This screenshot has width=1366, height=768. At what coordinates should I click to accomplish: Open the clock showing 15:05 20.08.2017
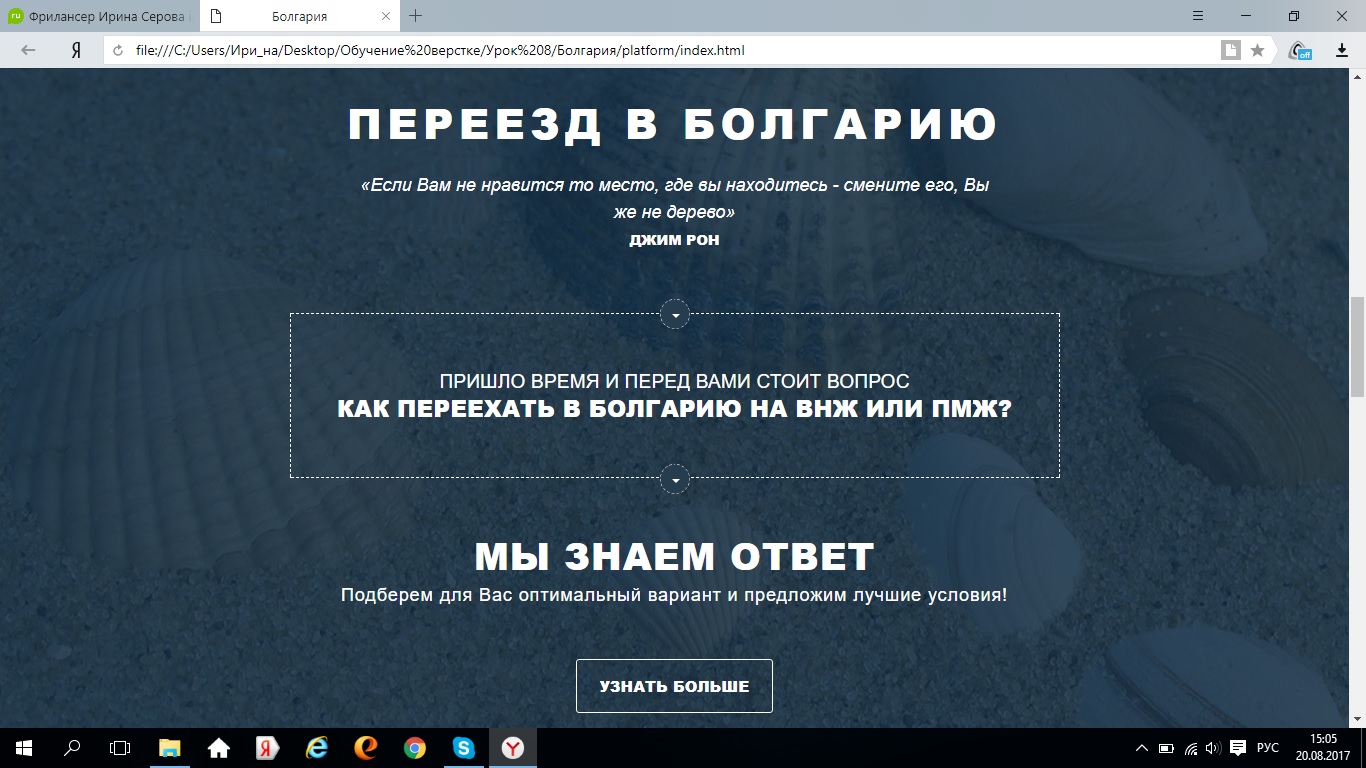(x=1322, y=748)
